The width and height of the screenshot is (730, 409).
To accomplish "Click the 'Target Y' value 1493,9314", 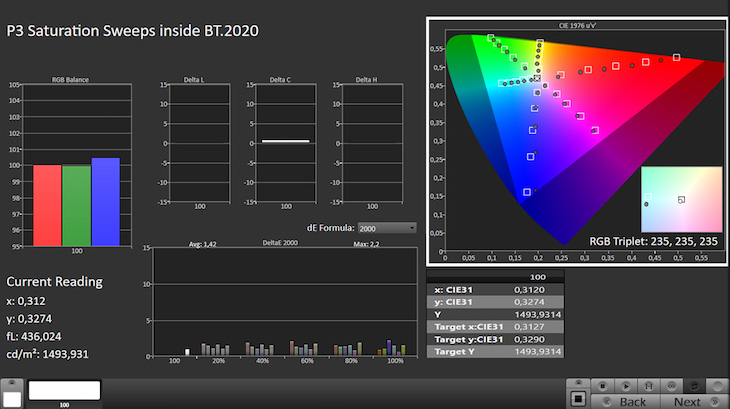I will tap(538, 352).
